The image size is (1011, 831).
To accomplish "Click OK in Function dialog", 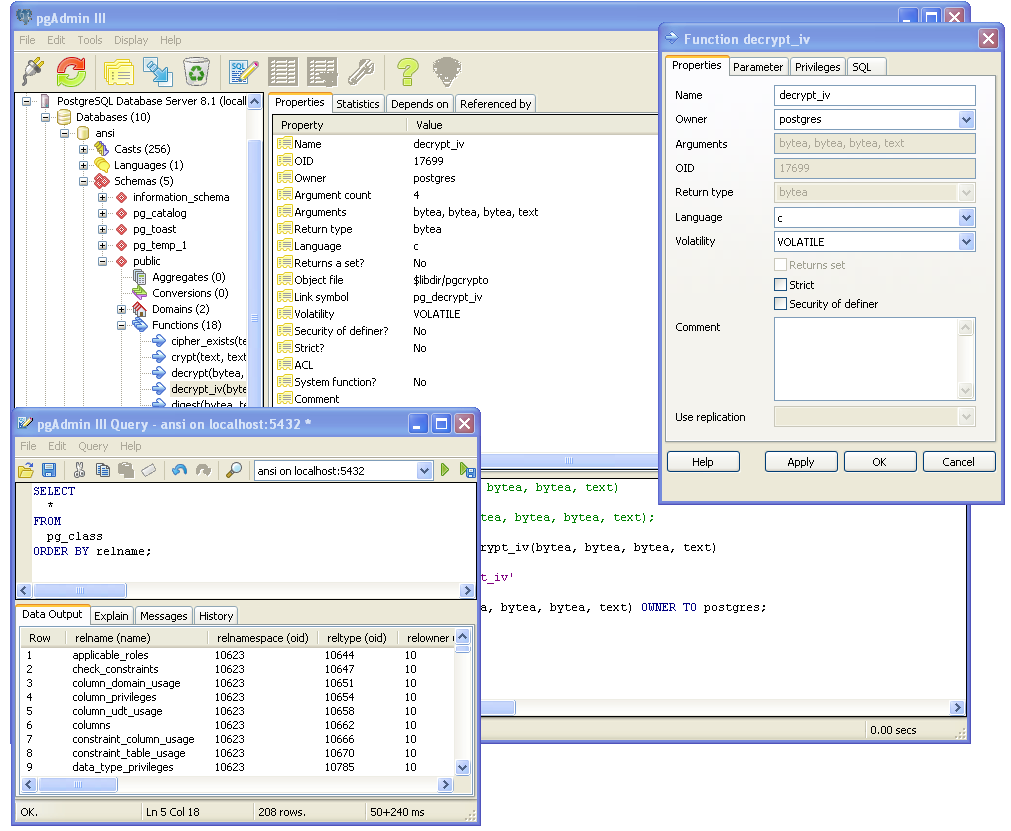I will [x=879, y=462].
